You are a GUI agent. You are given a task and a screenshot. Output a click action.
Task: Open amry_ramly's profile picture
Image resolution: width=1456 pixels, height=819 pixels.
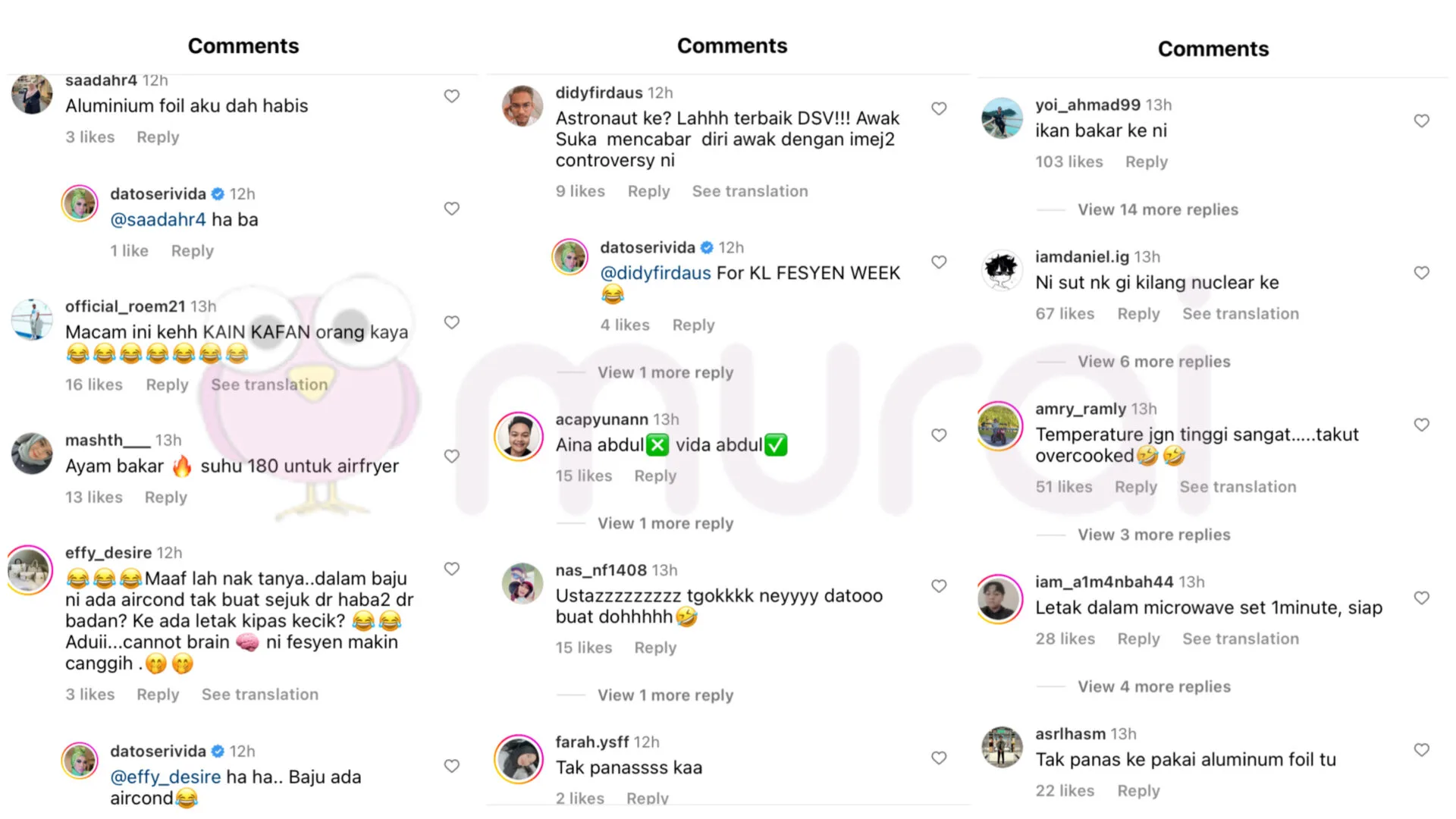[999, 425]
